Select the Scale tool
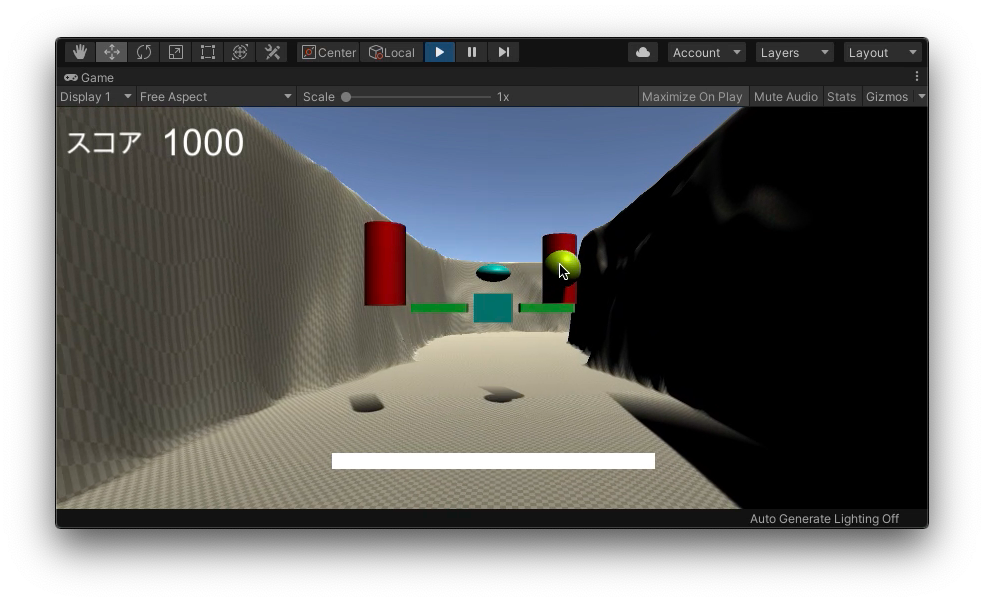The height and width of the screenshot is (602, 984). [176, 52]
